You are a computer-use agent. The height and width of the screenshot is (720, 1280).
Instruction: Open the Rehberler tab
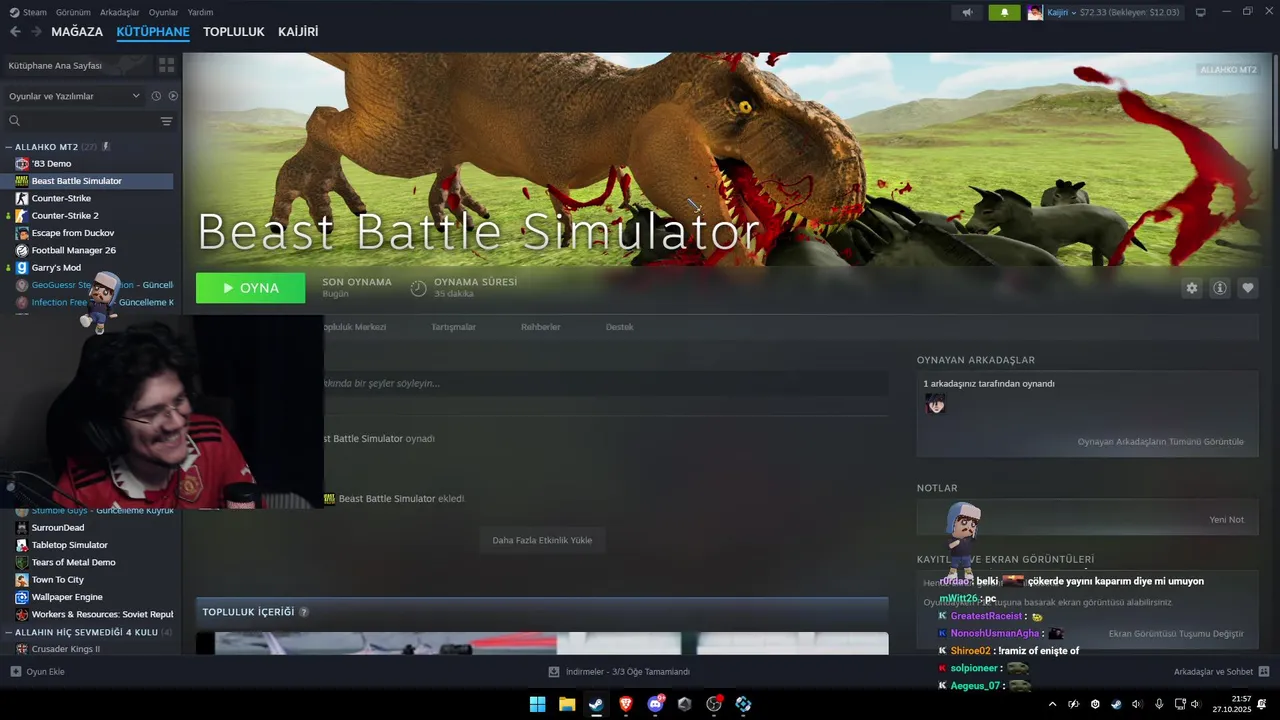[540, 327]
